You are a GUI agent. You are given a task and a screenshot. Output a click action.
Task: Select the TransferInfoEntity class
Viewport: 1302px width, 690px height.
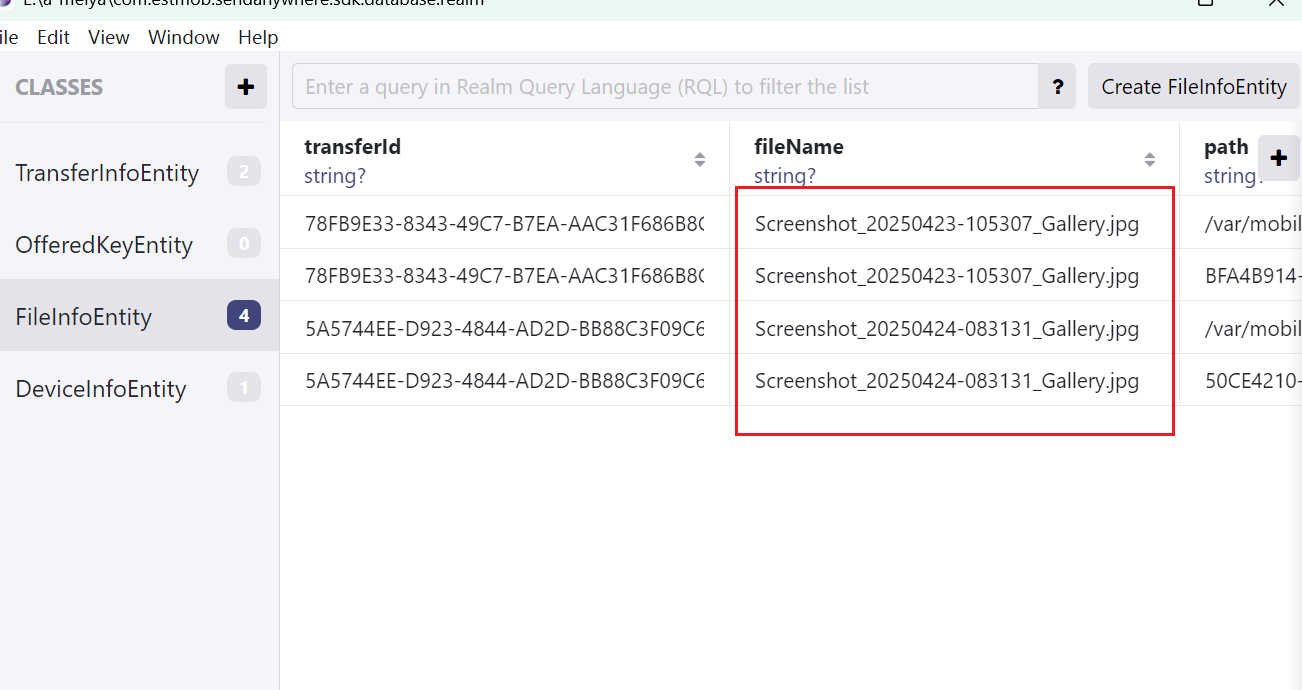(x=107, y=173)
